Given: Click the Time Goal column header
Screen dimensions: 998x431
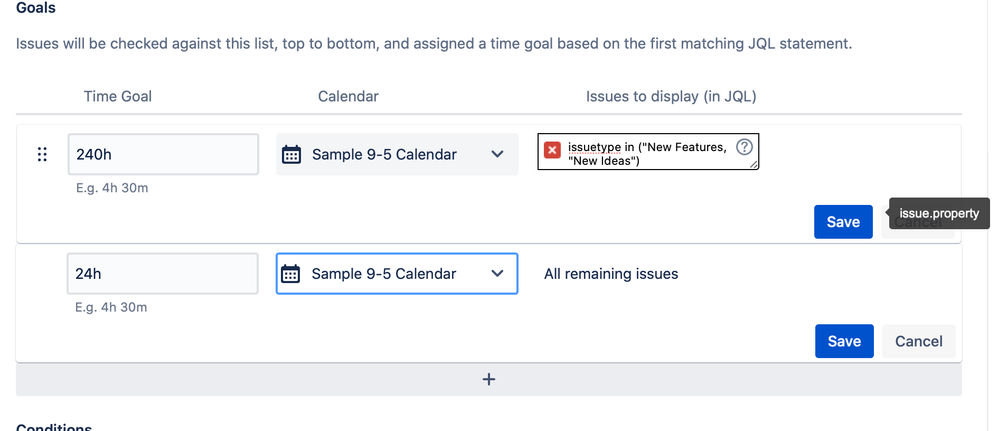Looking at the screenshot, I should (x=118, y=96).
